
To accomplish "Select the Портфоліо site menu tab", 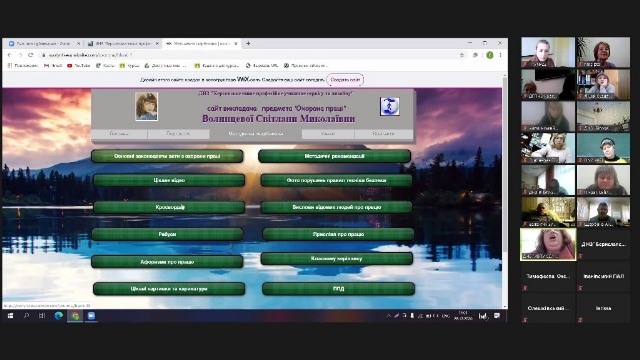I will tap(178, 133).
